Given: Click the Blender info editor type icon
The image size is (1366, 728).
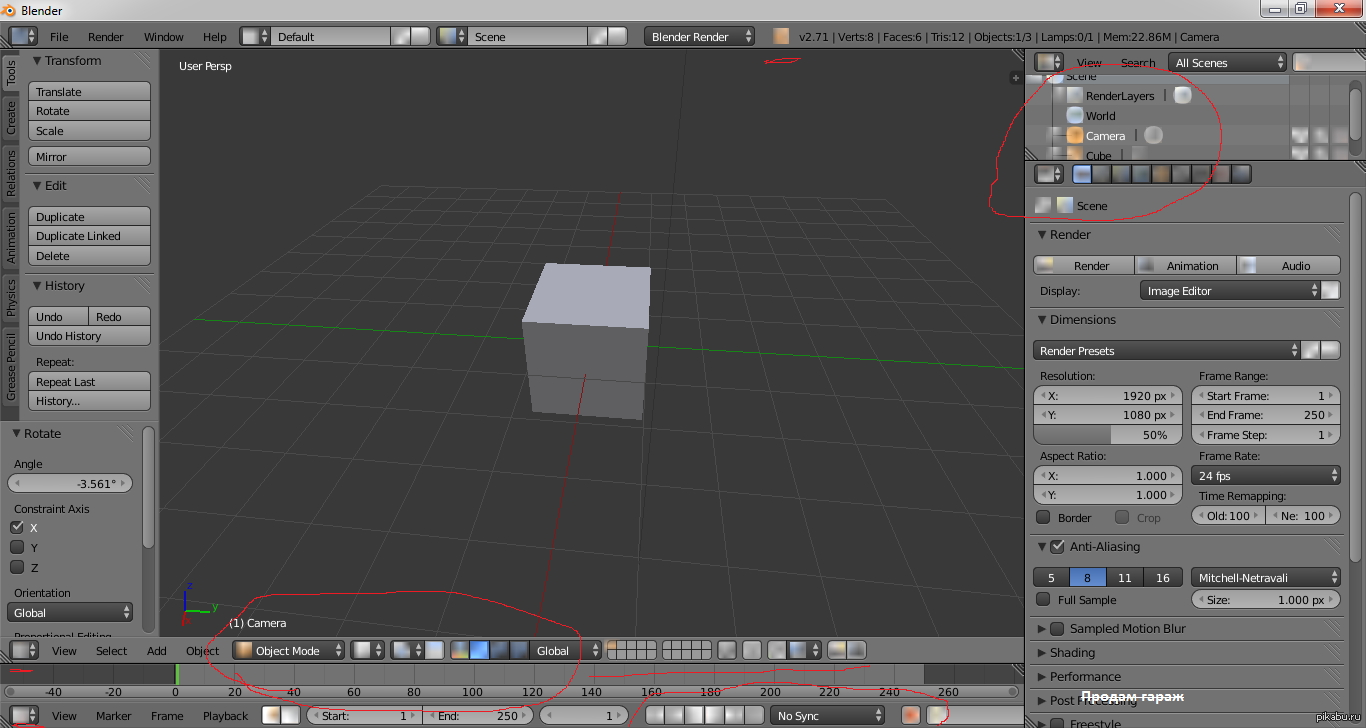Looking at the screenshot, I should [x=22, y=36].
